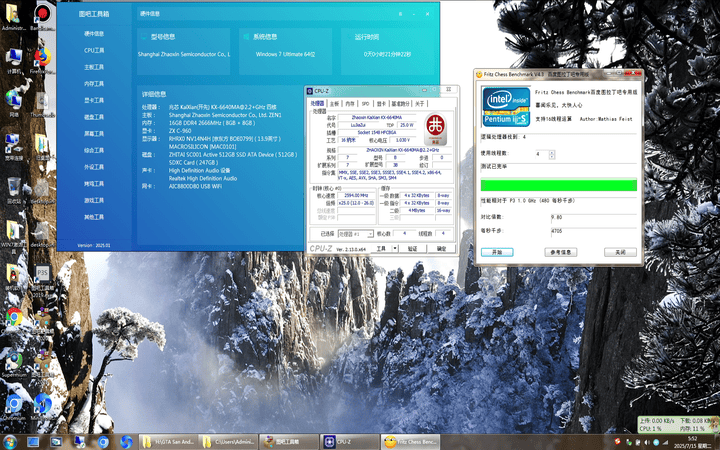Viewport: 720px width, 450px height.
Task: Select 外设工具 in the 图吧工具箱 sidebar
Action: (x=94, y=167)
